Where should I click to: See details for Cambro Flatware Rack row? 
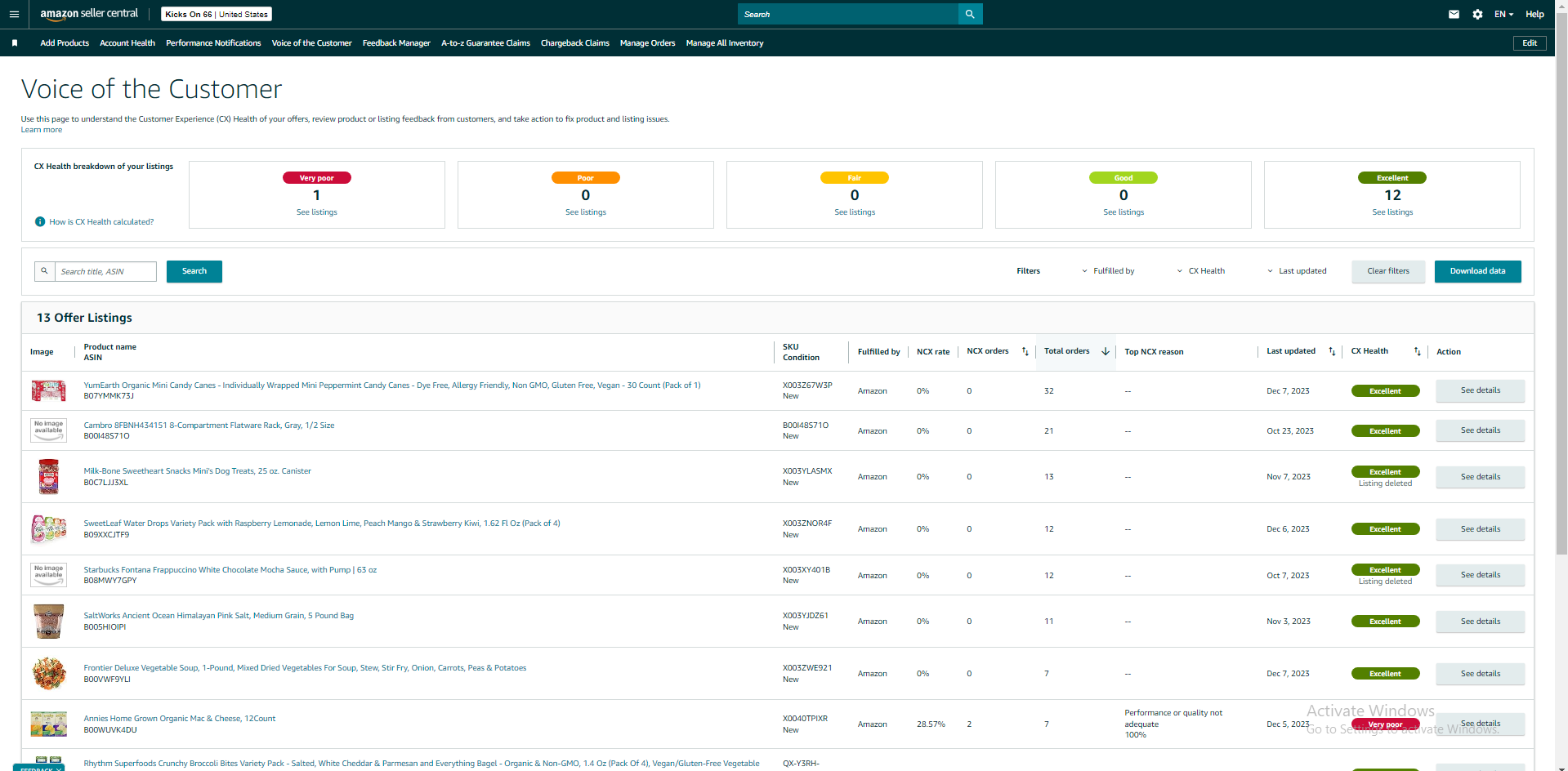tap(1480, 430)
